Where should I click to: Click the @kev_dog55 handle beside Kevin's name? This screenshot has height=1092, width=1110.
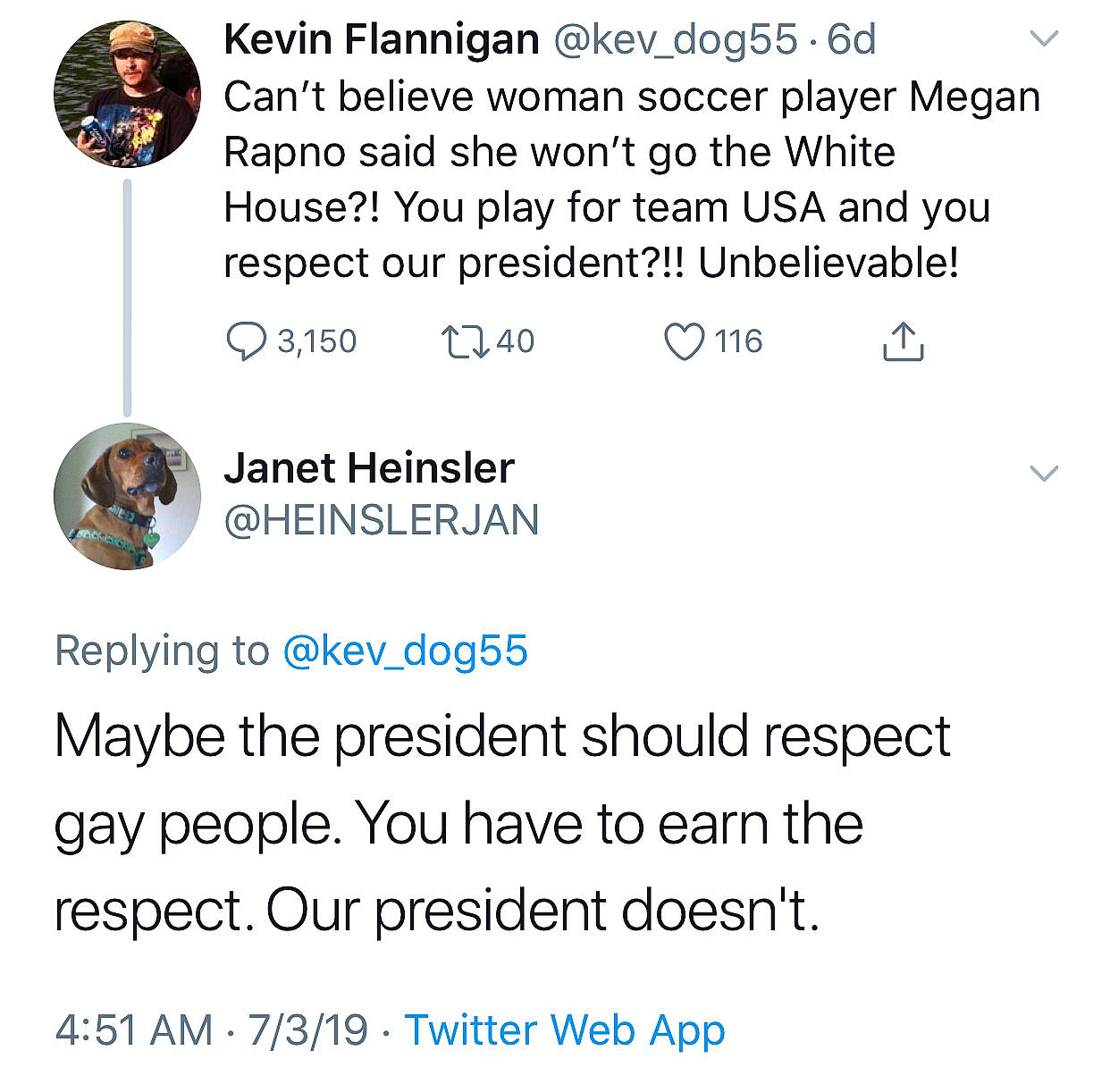676,39
